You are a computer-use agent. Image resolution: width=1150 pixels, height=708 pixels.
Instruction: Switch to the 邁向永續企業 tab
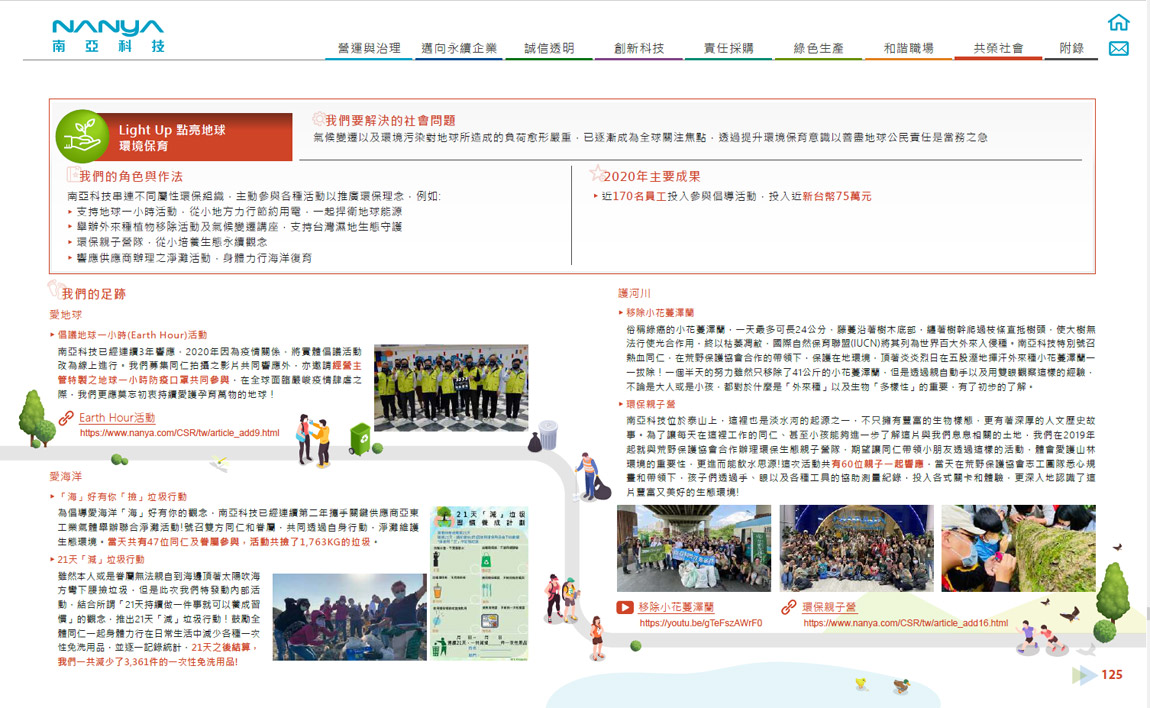(459, 48)
